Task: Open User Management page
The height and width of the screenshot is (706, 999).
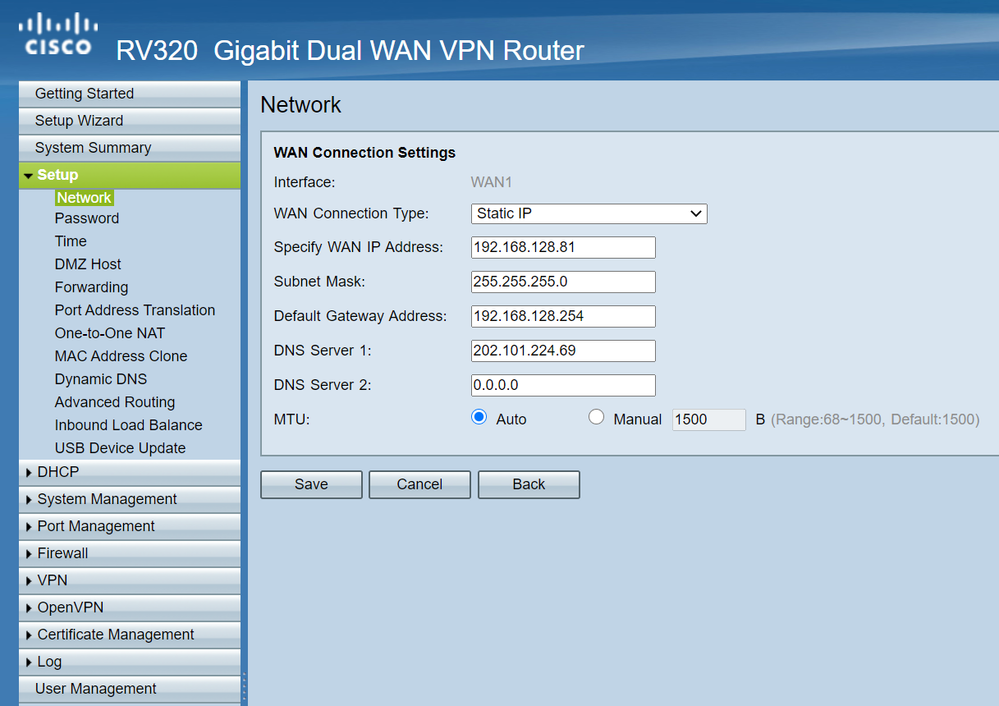Action: 130,689
